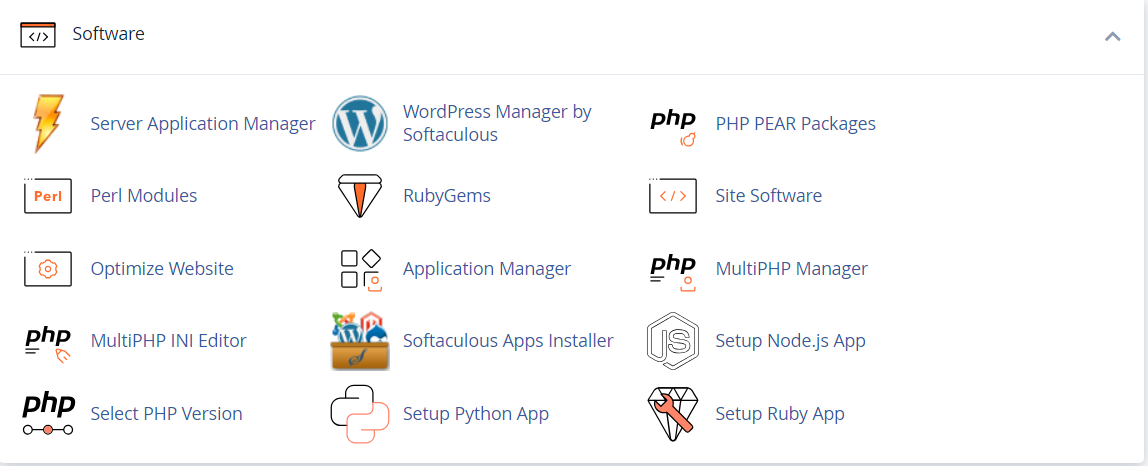1148x466 pixels.
Task: Click the Optimize Website gear icon
Action: tap(48, 267)
